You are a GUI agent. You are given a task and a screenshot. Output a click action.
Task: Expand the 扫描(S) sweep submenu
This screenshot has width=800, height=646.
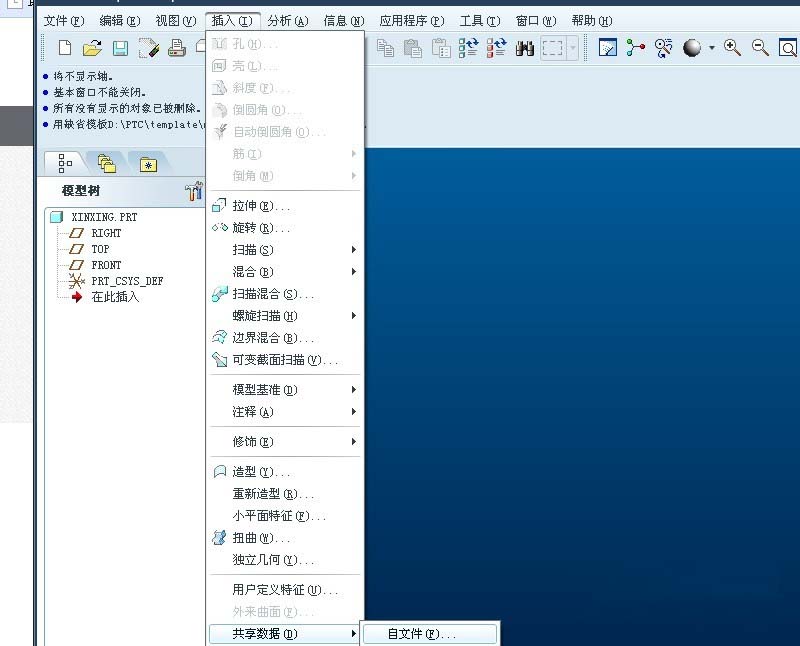click(x=285, y=250)
